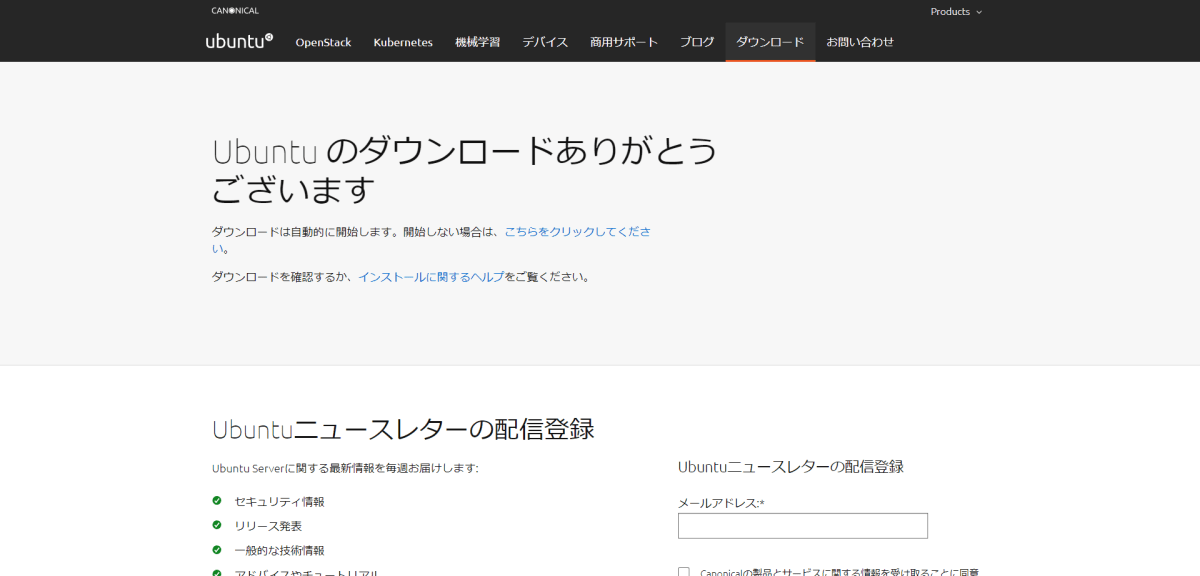
Task: Go to the ブログ page
Action: tap(697, 42)
